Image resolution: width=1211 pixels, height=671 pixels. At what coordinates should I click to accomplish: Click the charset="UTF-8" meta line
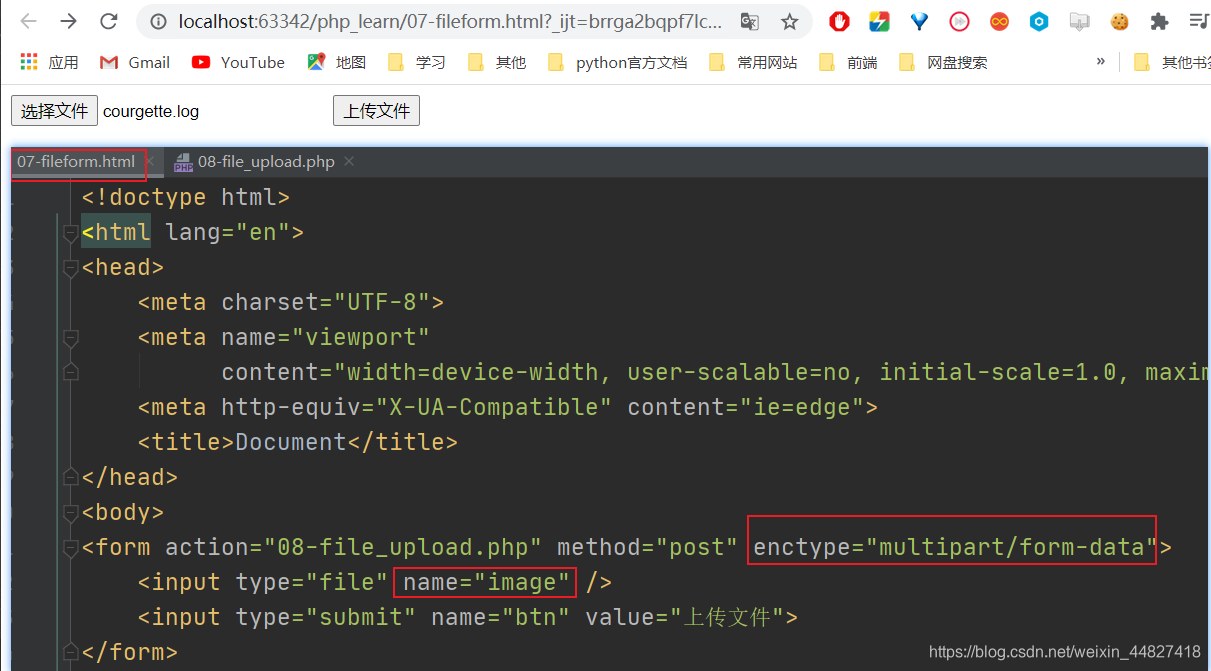pyautogui.click(x=291, y=302)
